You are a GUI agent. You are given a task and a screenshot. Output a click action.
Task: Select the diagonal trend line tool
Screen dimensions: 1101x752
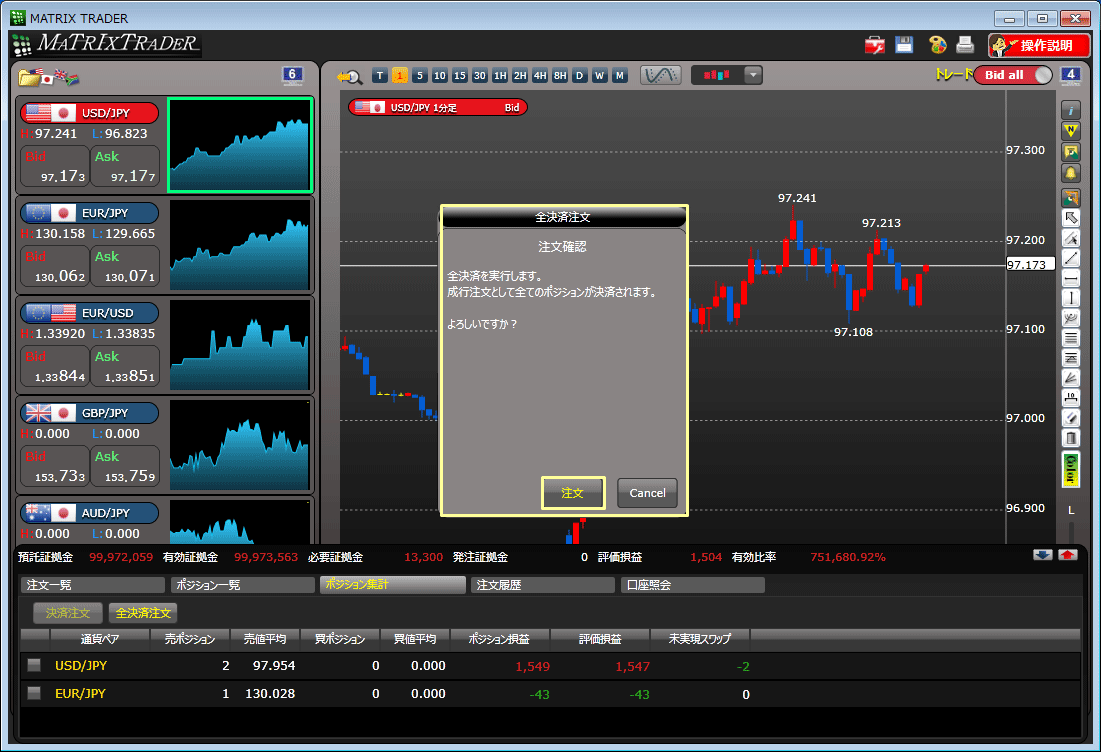click(1071, 258)
